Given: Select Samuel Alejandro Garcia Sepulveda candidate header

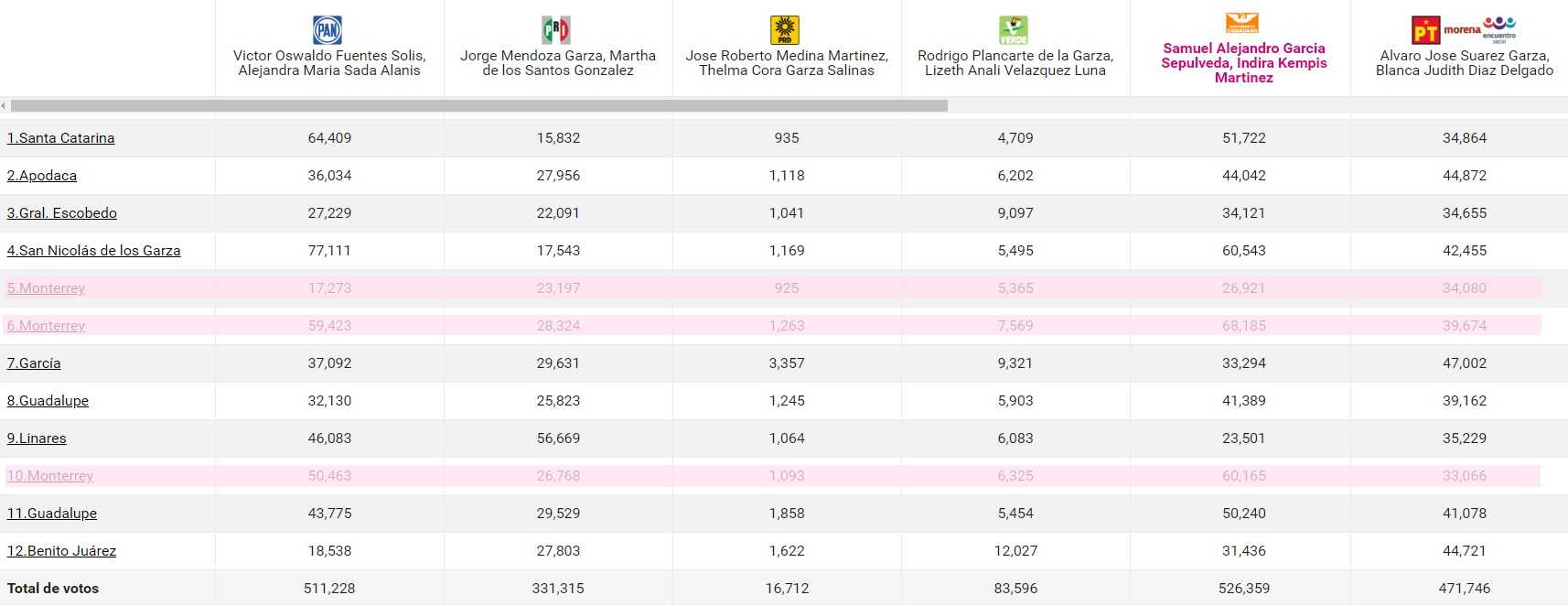Looking at the screenshot, I should click(x=1243, y=63).
